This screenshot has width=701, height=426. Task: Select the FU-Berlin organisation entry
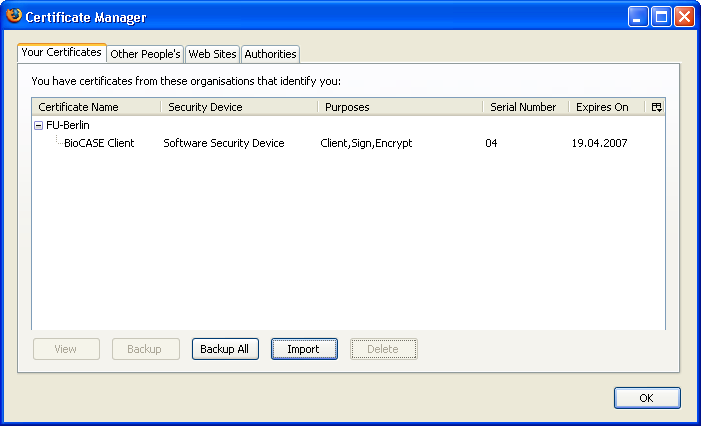[x=68, y=126]
